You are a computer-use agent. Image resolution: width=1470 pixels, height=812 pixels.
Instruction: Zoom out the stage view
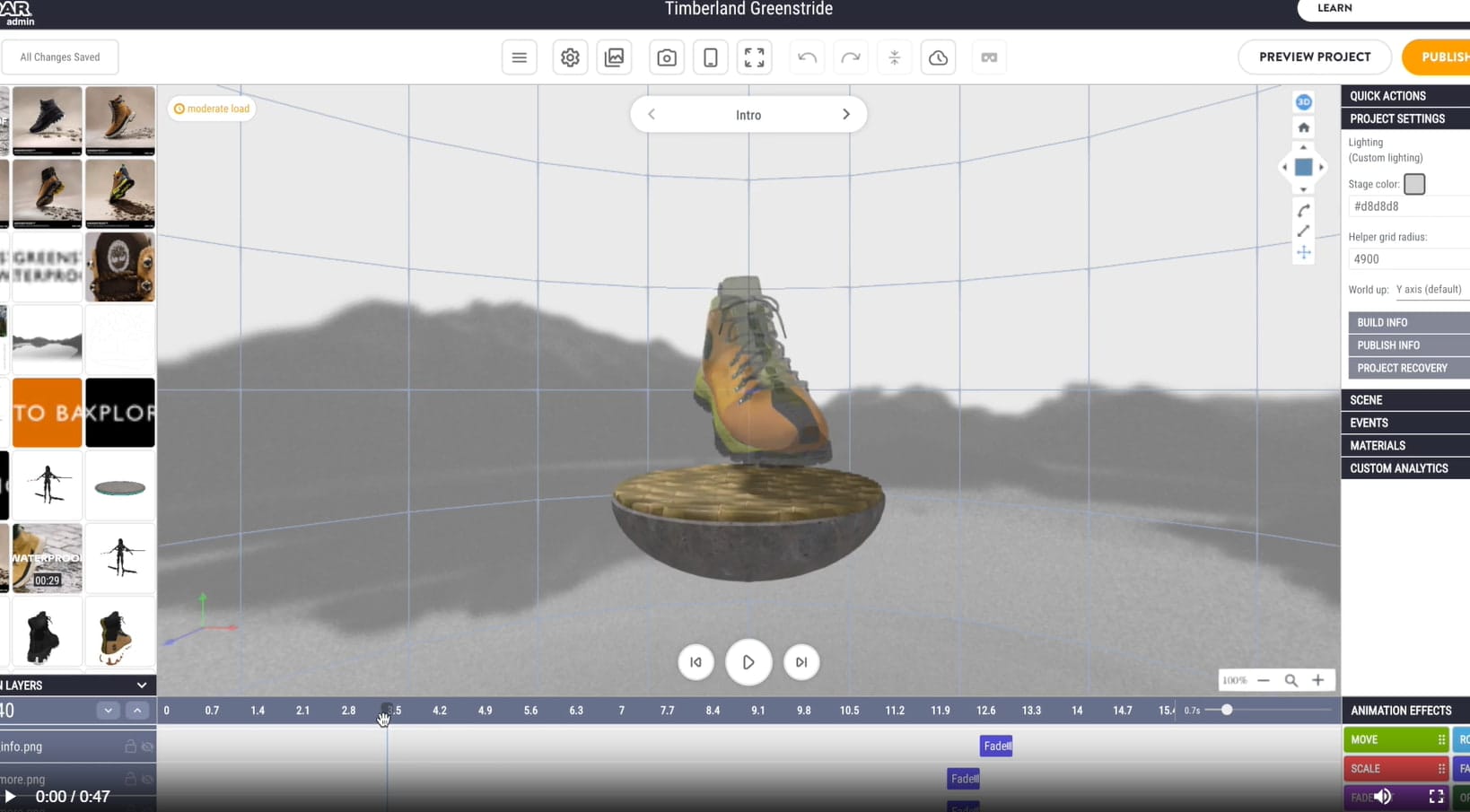[x=1264, y=681]
